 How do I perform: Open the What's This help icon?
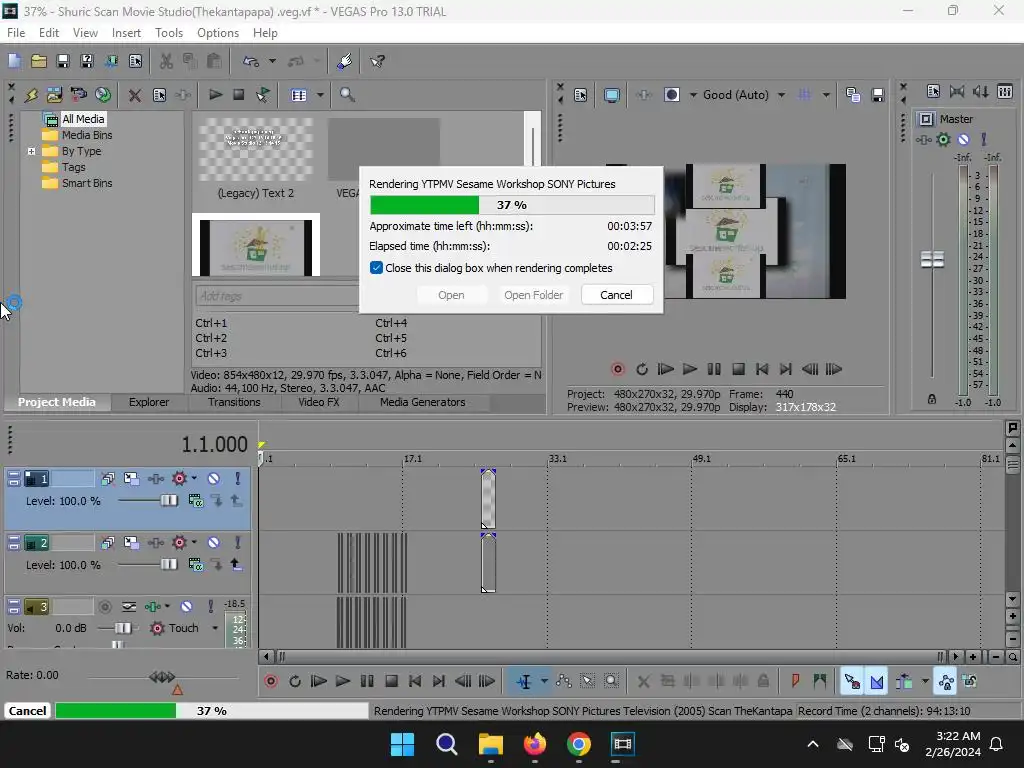pos(377,61)
